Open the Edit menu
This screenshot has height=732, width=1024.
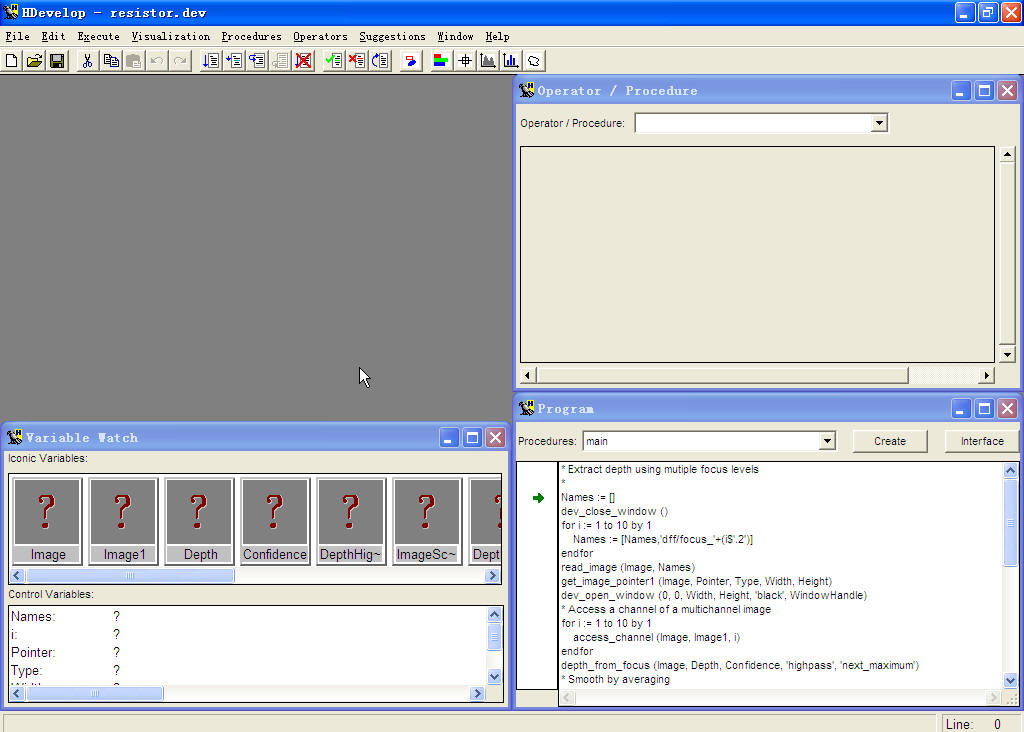point(54,37)
